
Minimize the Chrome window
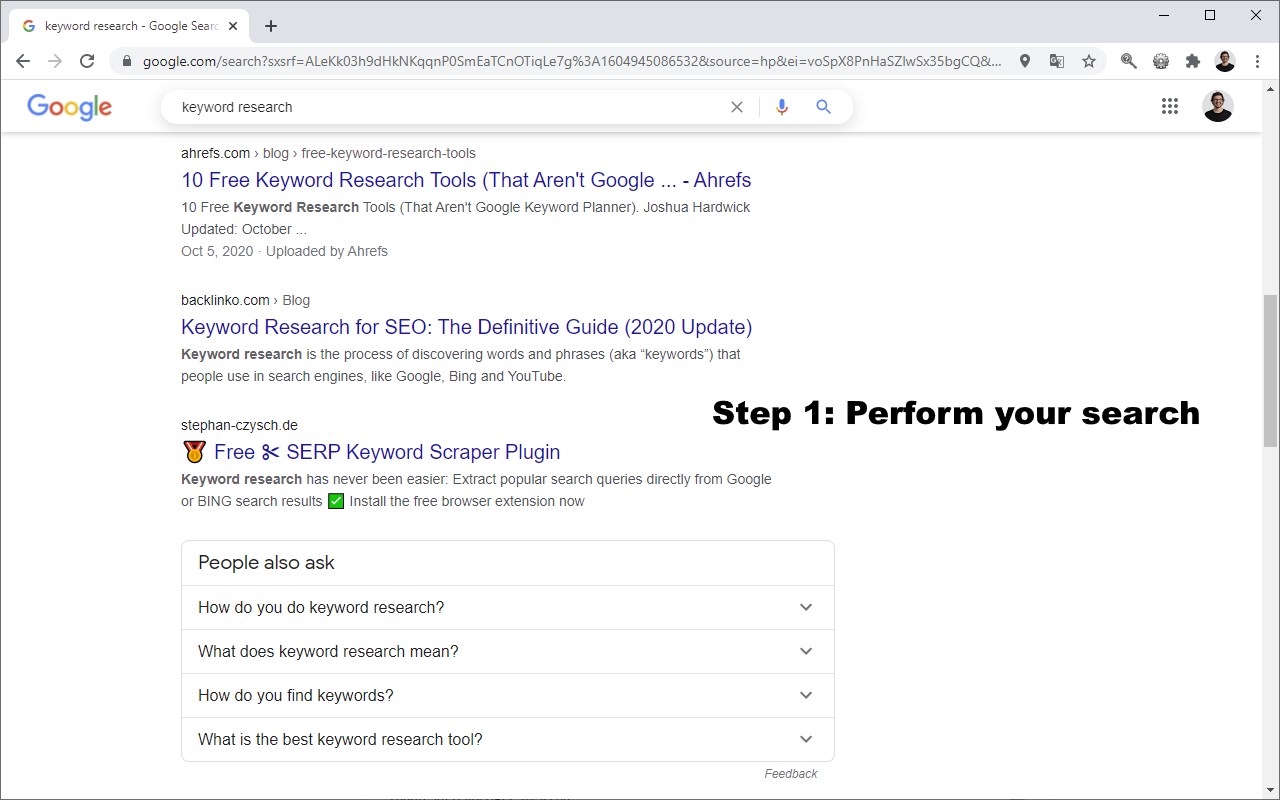pos(1165,15)
